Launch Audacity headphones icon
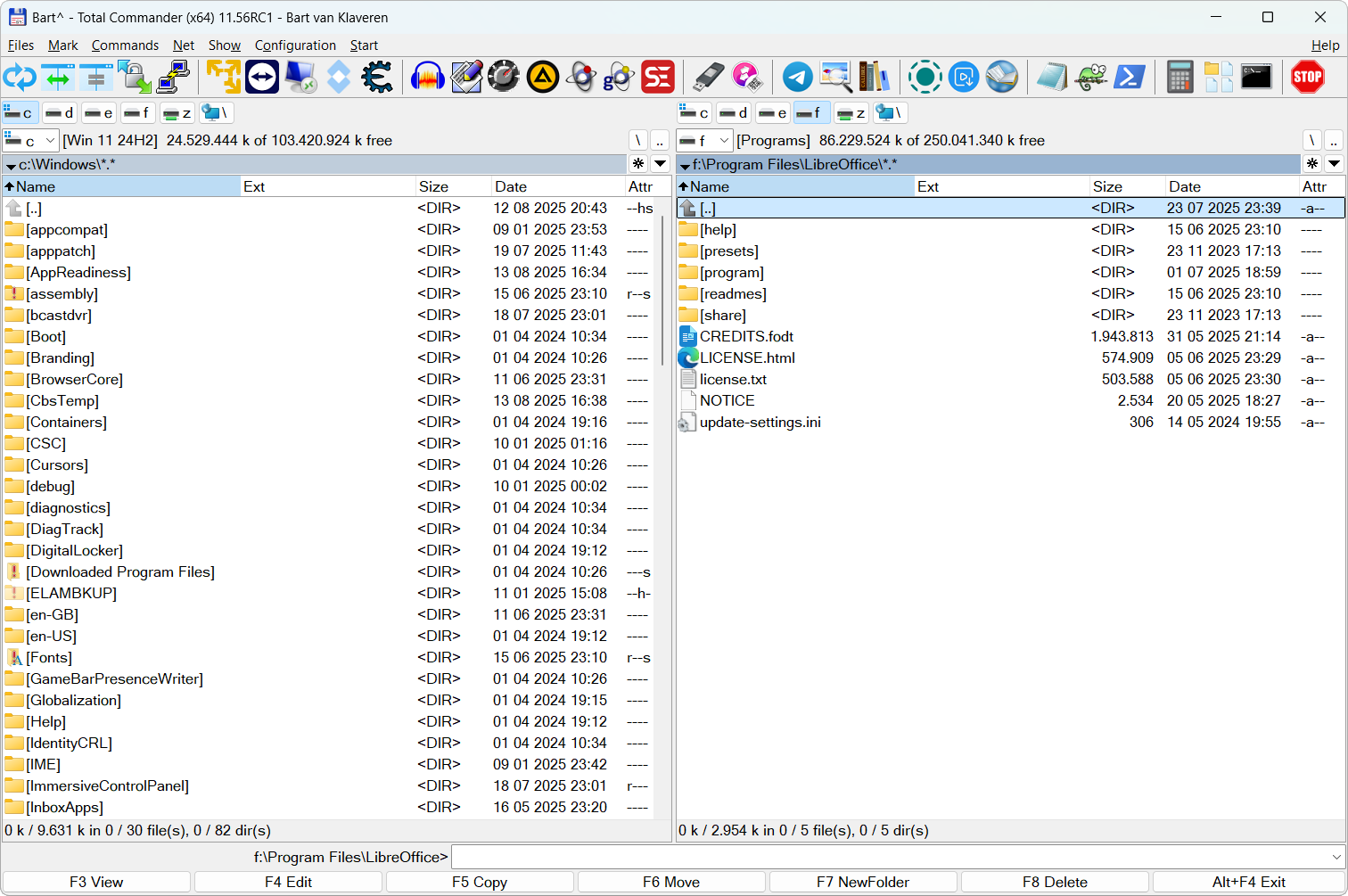This screenshot has width=1348, height=896. pyautogui.click(x=428, y=78)
